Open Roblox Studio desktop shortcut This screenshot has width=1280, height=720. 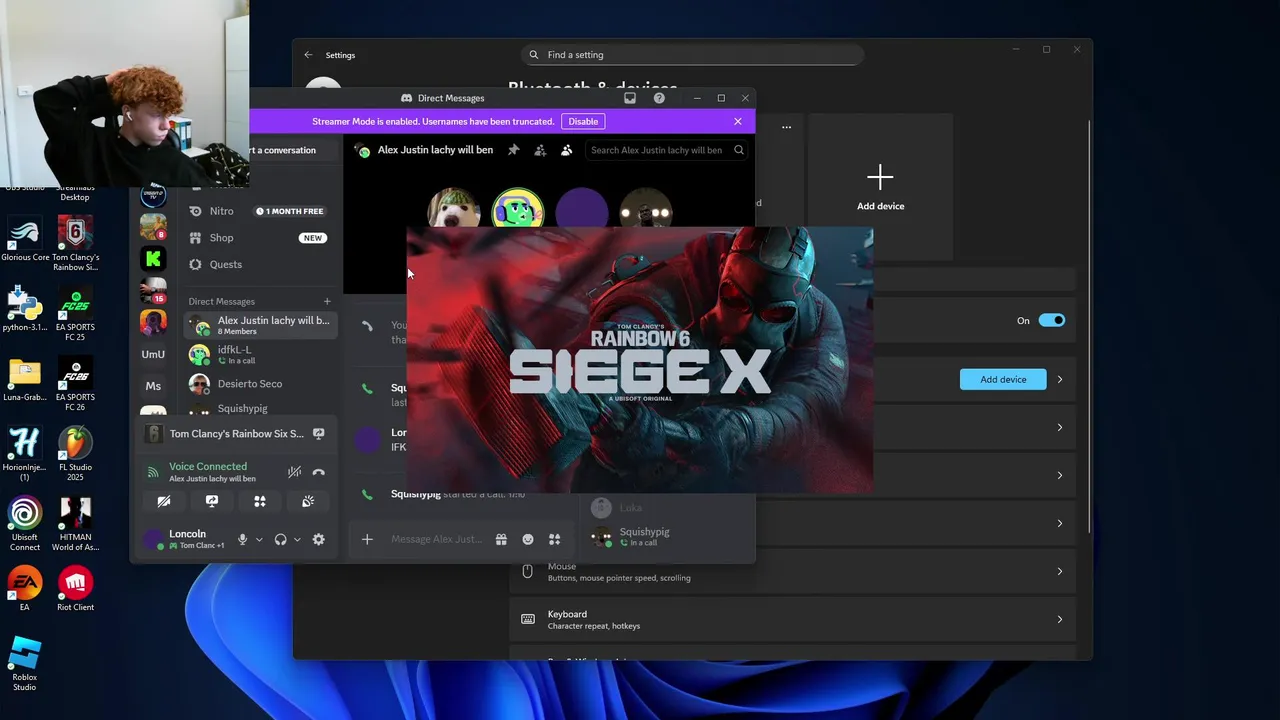coord(25,664)
